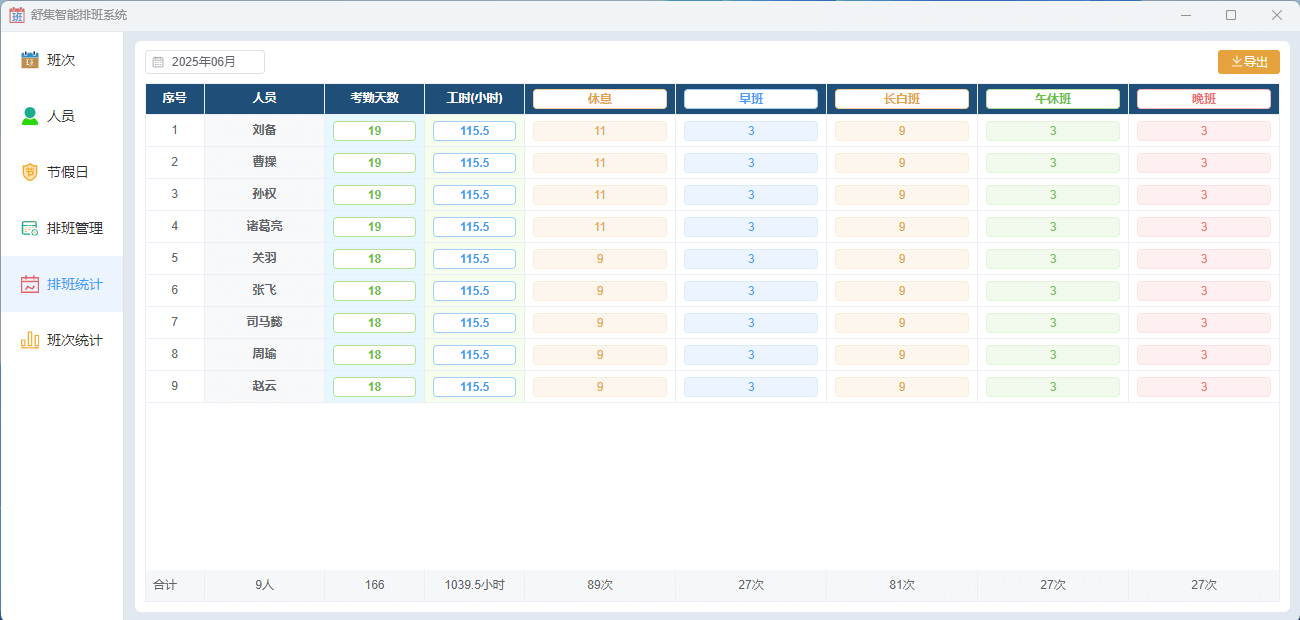Click the 班次 calendar icon in sidebar
Screen dimensions: 1300x620
30,60
